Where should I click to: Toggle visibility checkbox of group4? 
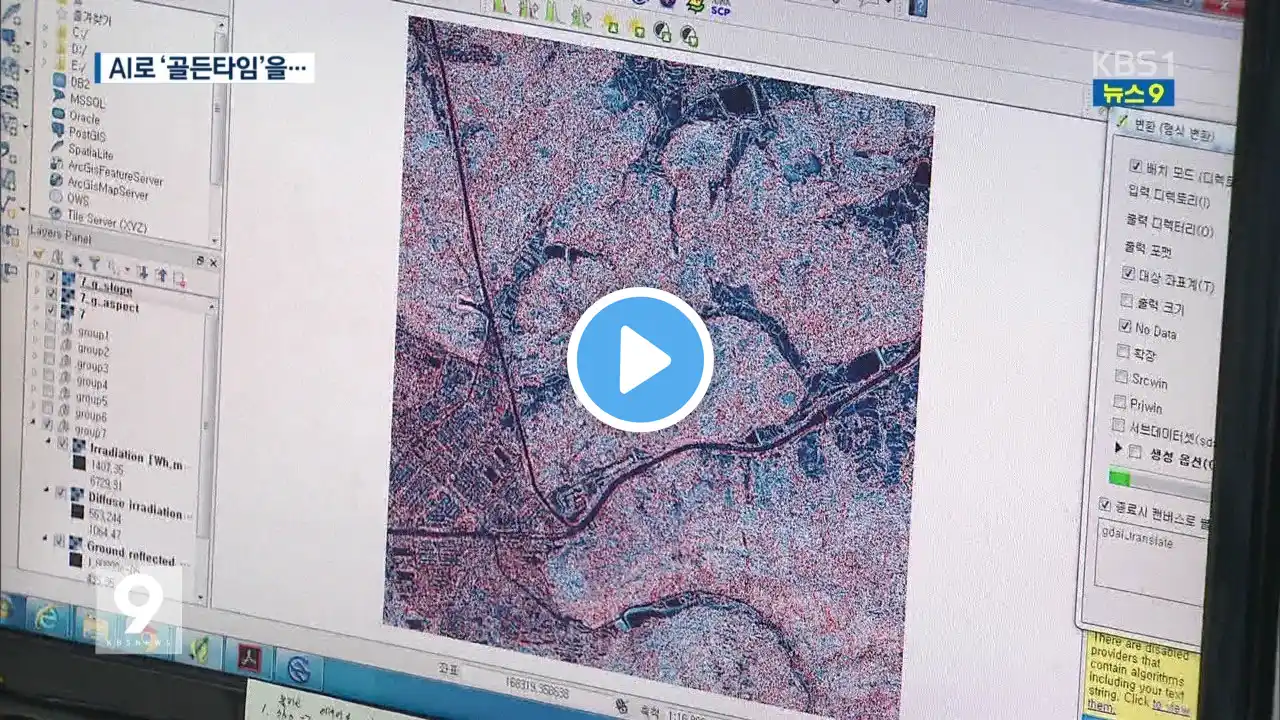(x=48, y=377)
